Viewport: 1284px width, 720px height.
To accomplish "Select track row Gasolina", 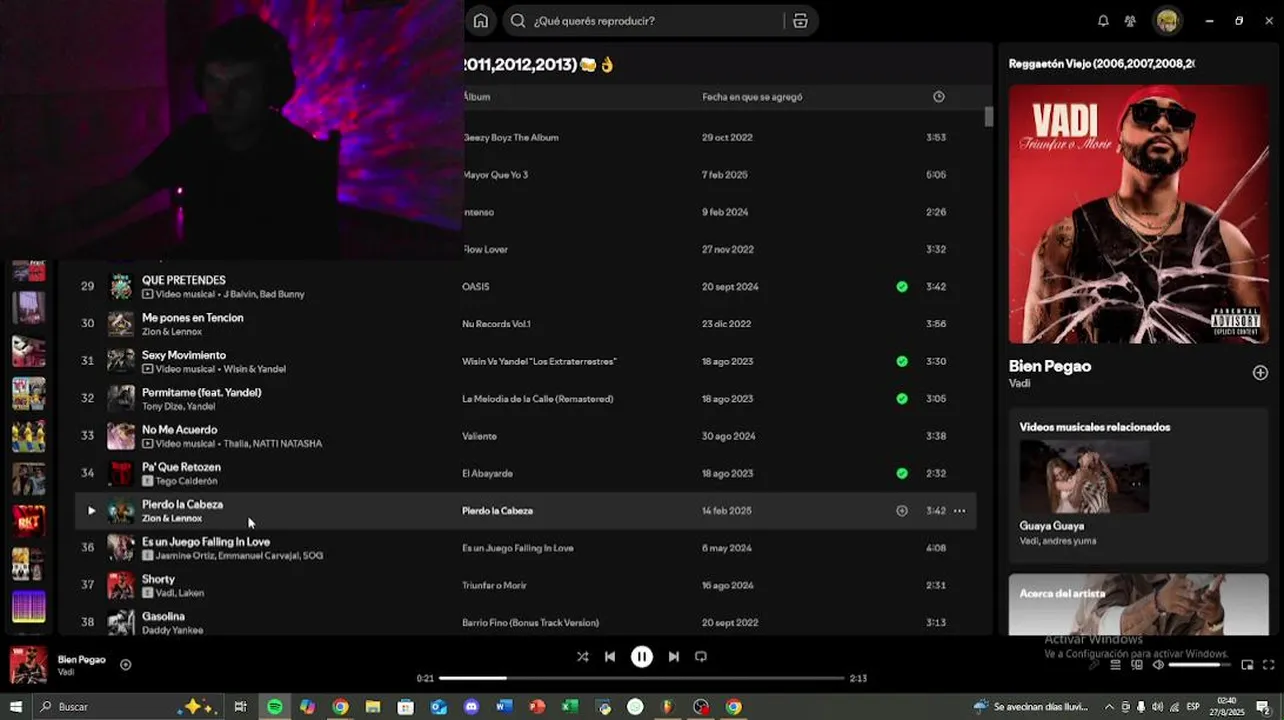I will (x=525, y=622).
